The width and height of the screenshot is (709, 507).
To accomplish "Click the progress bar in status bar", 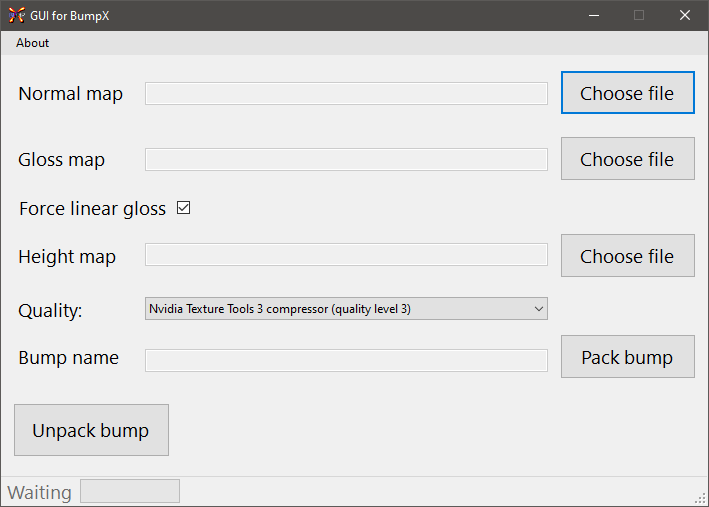I will pos(130,491).
